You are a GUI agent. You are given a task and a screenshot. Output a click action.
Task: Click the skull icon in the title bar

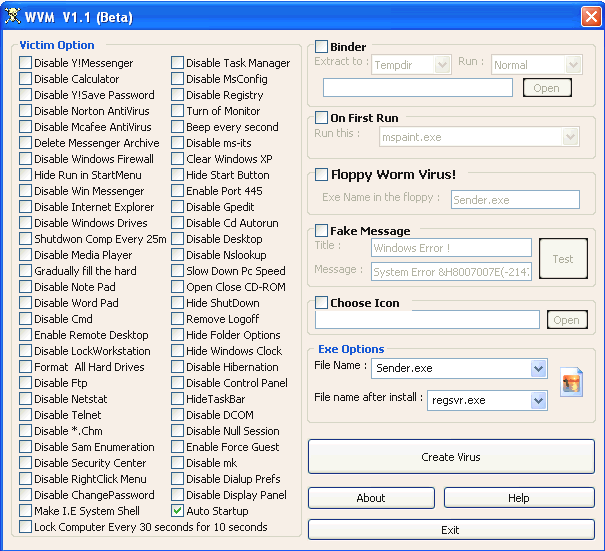click(x=14, y=17)
